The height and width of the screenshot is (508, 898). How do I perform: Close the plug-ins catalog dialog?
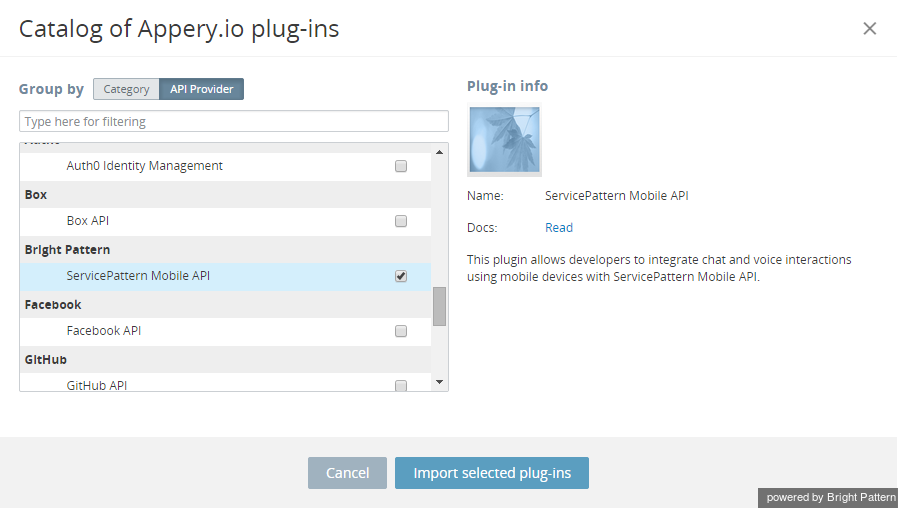(869, 29)
